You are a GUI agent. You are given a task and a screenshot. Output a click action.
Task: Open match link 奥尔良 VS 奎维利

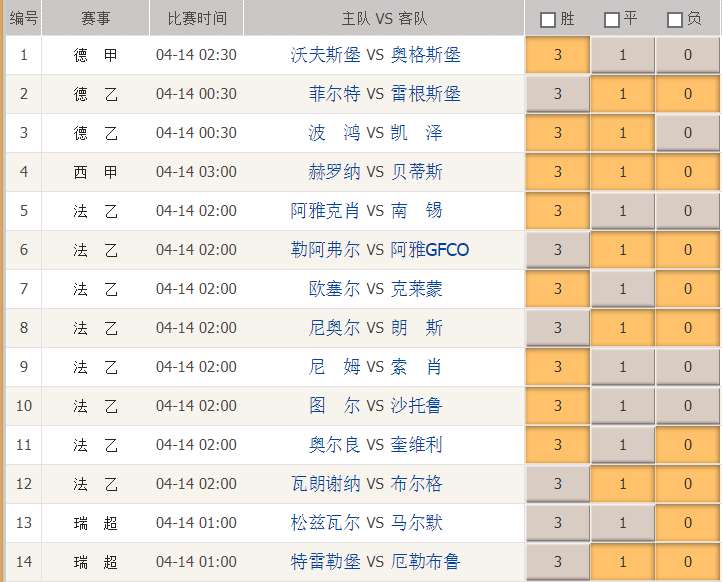375,445
